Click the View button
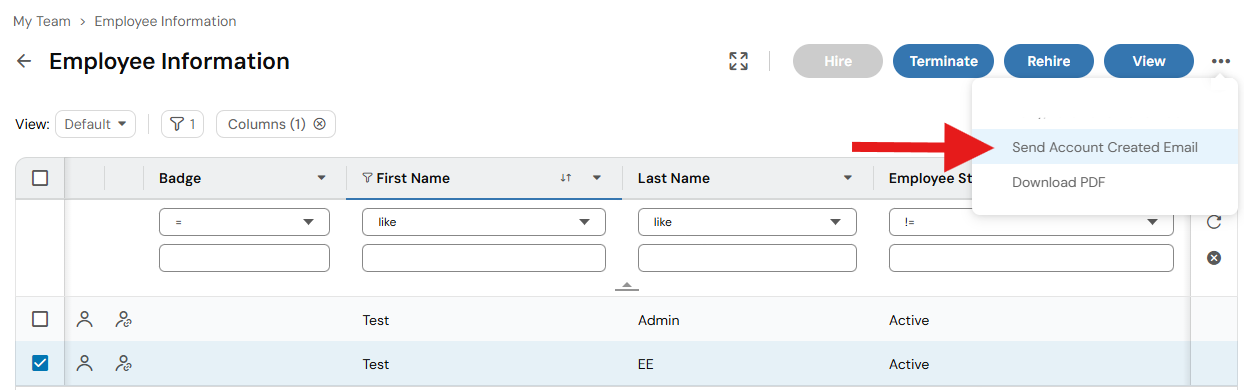 click(x=1149, y=61)
